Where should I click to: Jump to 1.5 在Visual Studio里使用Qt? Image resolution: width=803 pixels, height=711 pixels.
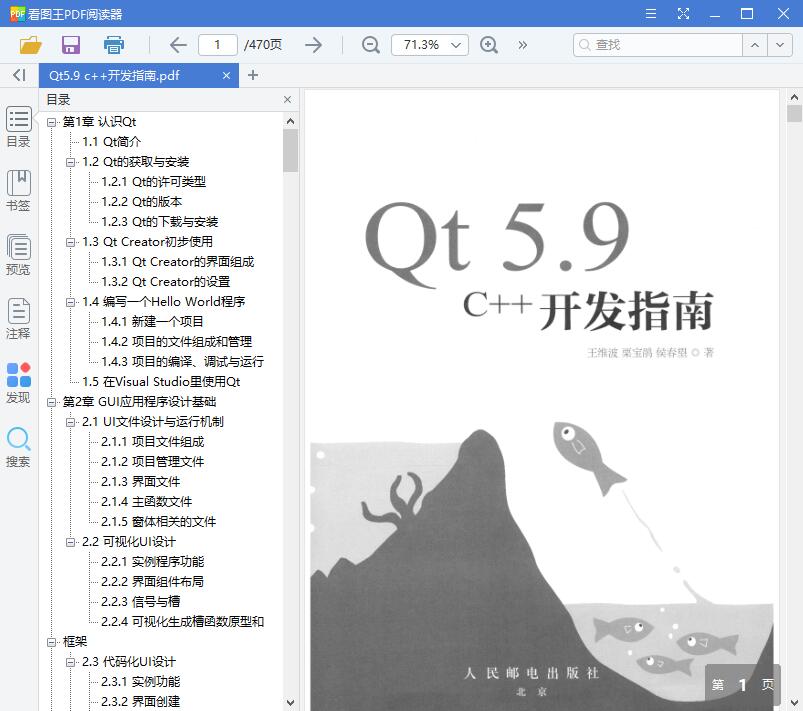point(161,382)
